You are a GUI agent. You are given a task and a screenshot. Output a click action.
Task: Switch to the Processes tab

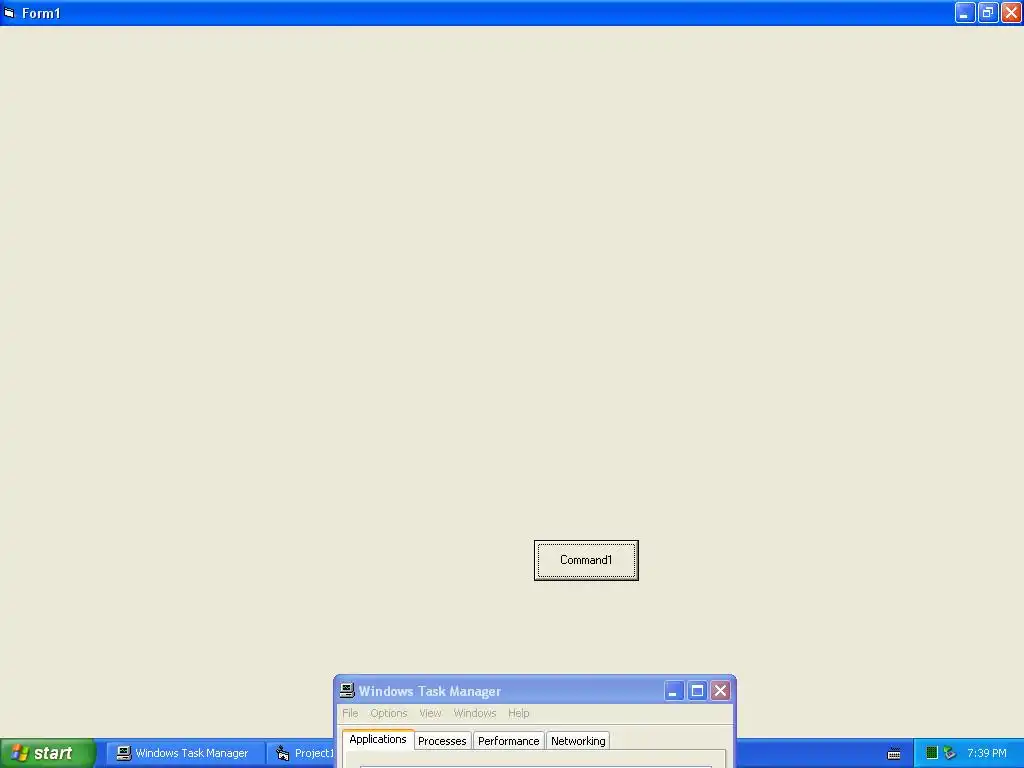click(442, 741)
